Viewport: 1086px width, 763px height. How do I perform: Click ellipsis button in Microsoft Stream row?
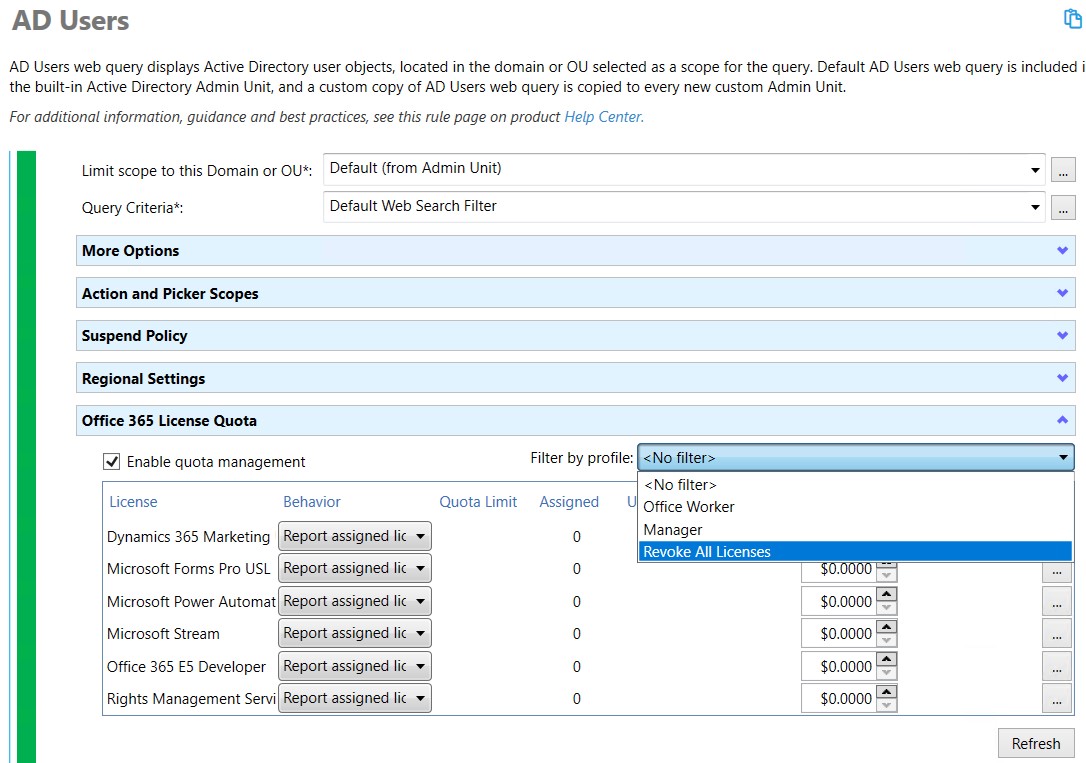click(x=1056, y=634)
